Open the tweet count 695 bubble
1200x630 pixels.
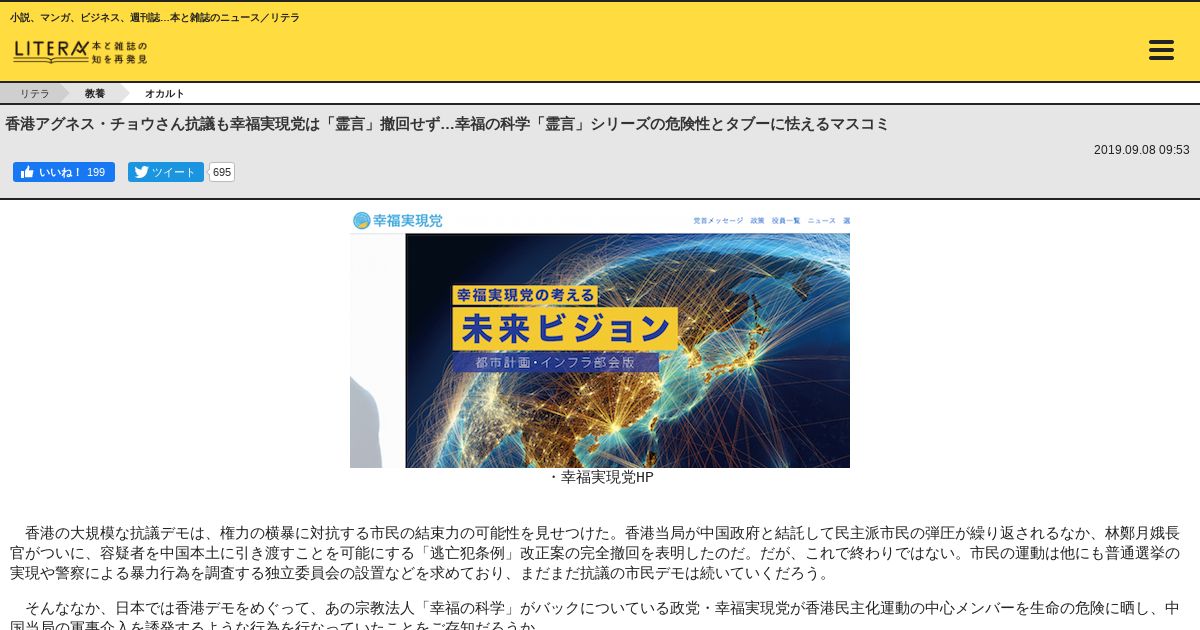coord(222,172)
